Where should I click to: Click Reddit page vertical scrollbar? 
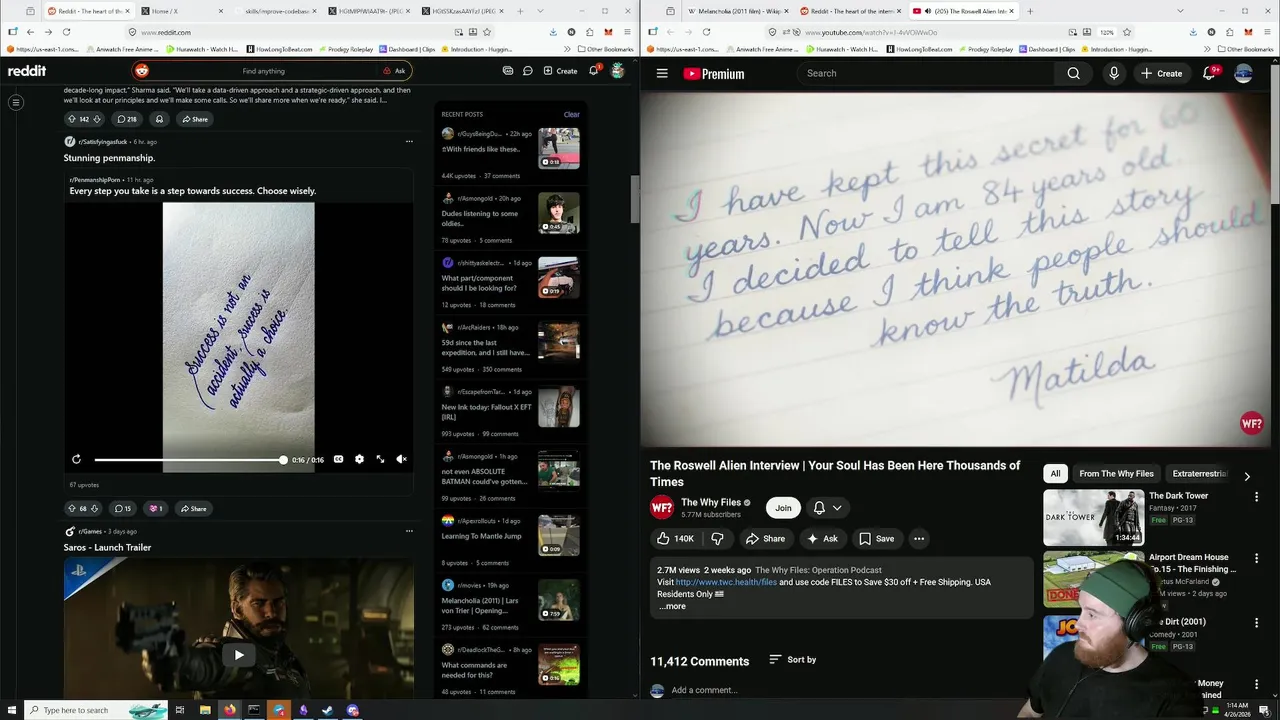(634, 200)
